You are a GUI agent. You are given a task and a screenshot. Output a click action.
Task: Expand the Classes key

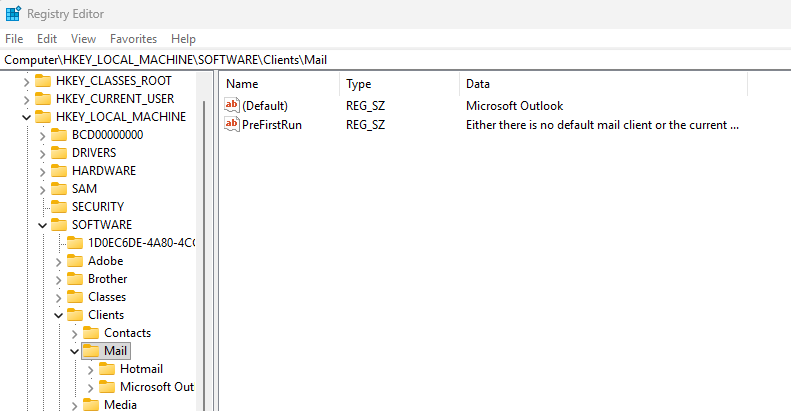point(59,298)
